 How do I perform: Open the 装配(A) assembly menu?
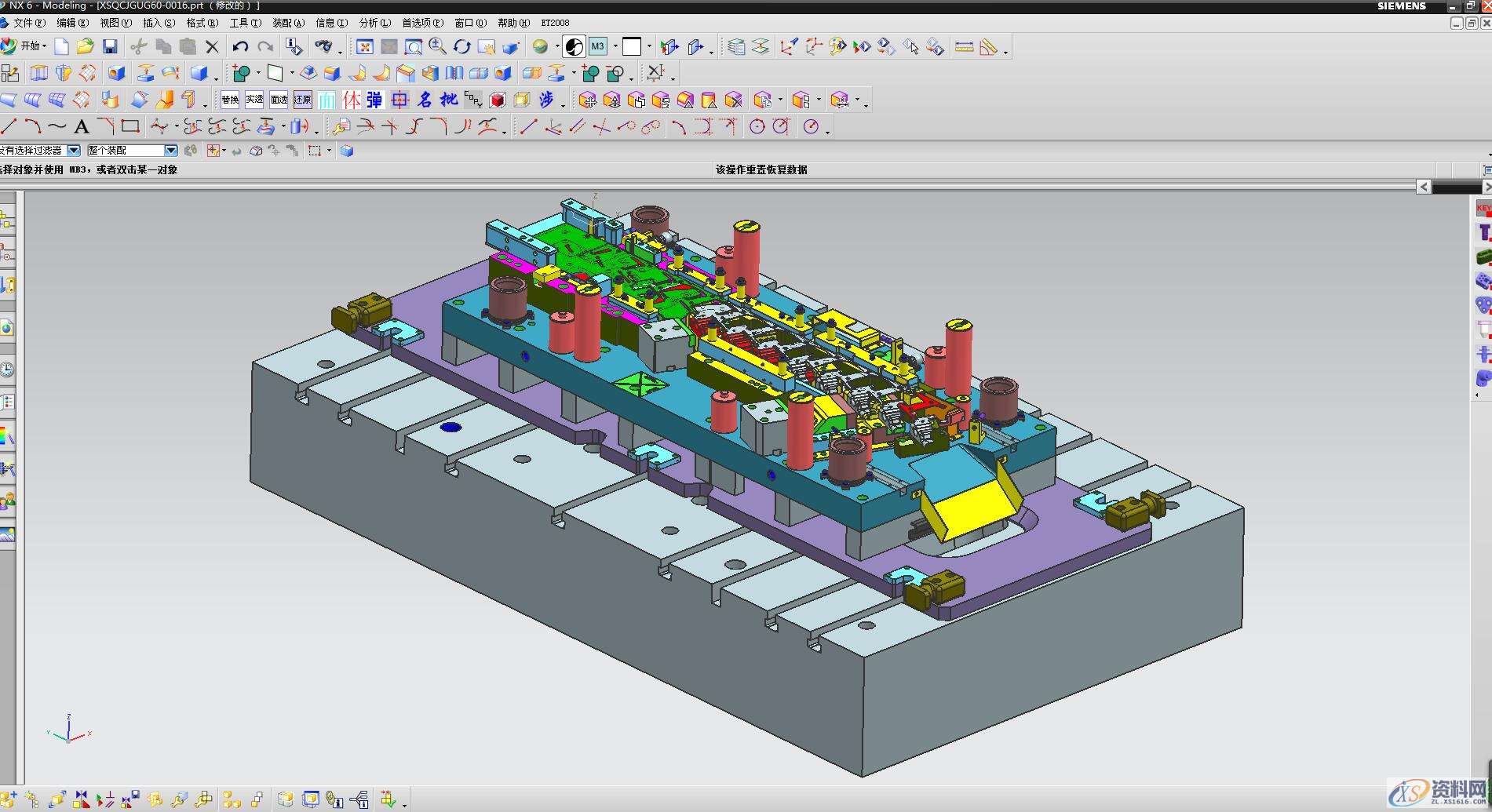pos(288,24)
